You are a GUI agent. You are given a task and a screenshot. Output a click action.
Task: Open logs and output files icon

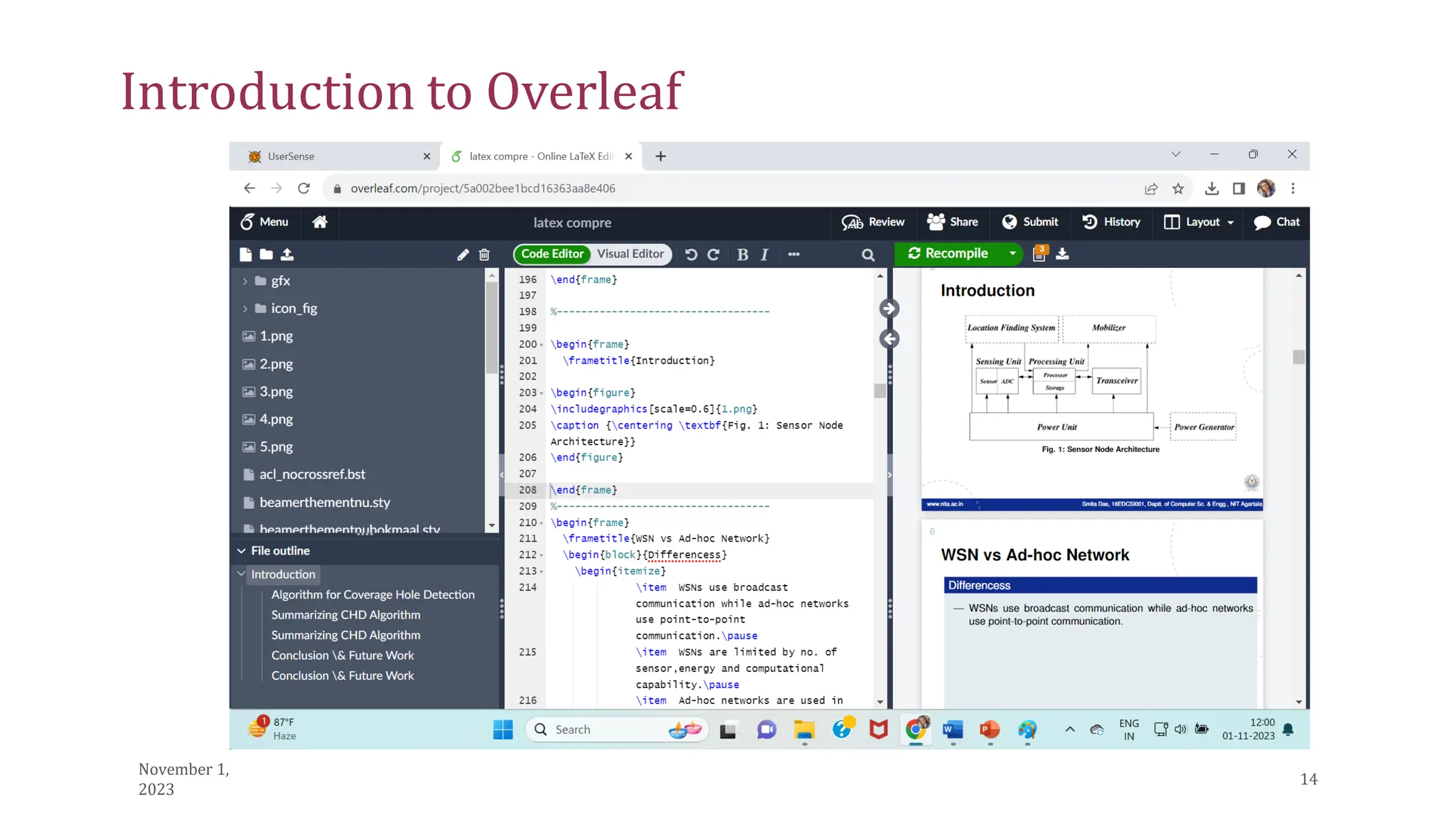click(x=1039, y=254)
